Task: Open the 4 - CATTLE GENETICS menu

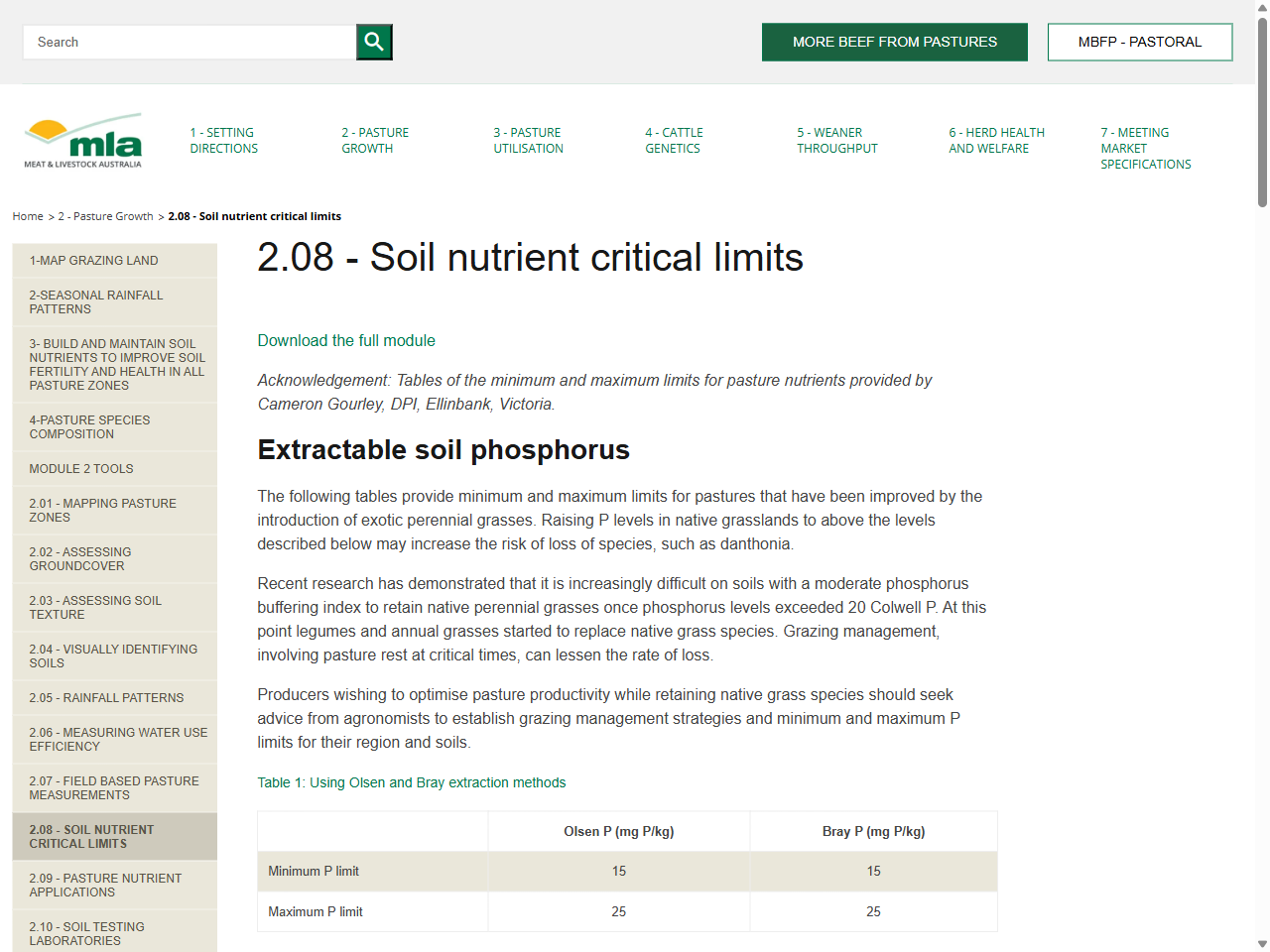Action: coord(673,140)
